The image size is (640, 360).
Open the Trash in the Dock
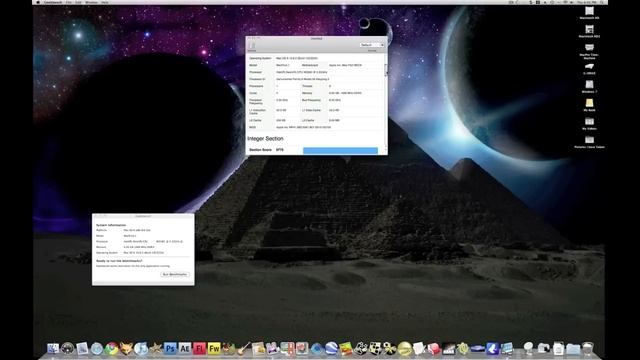point(588,348)
